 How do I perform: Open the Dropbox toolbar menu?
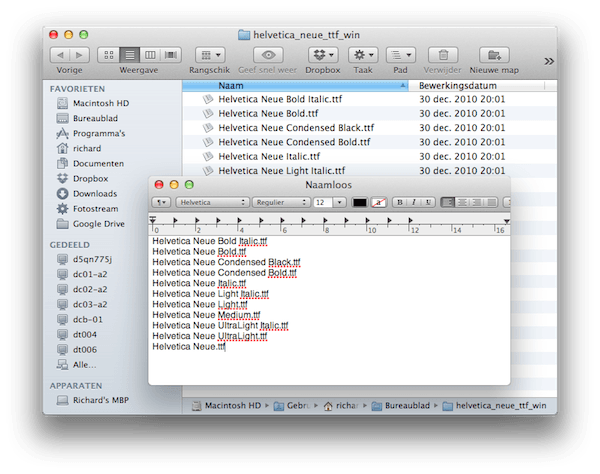(323, 55)
